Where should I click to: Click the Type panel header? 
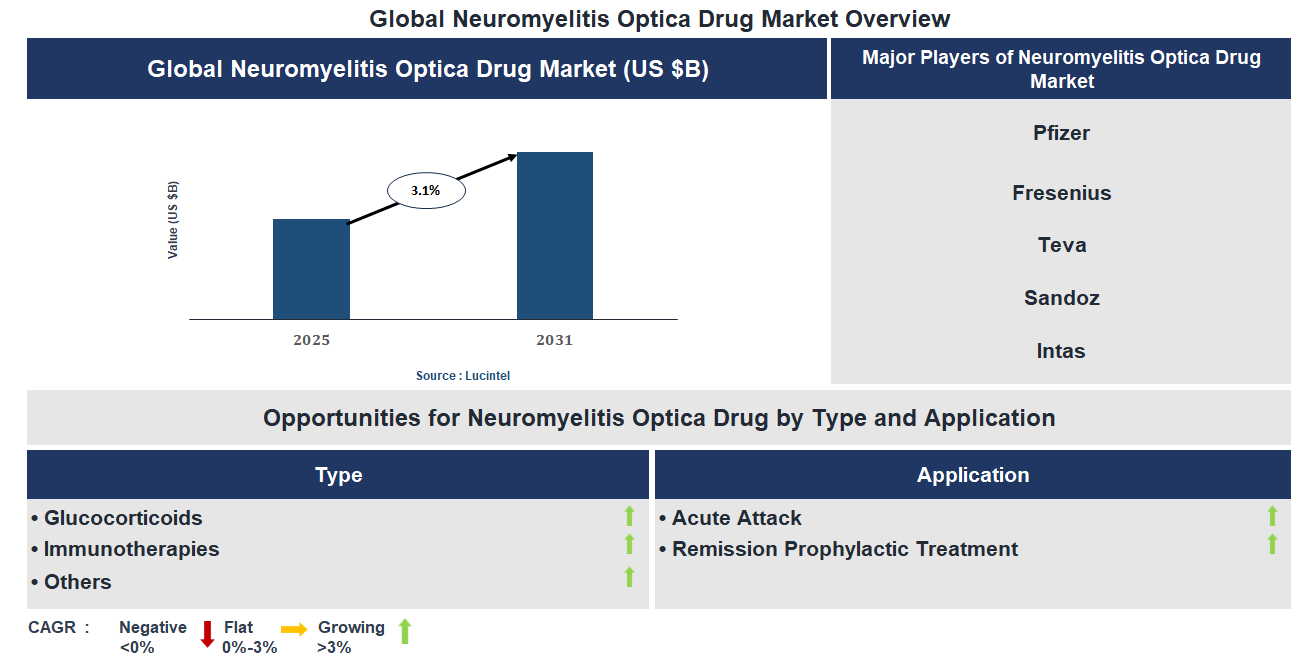click(x=338, y=474)
